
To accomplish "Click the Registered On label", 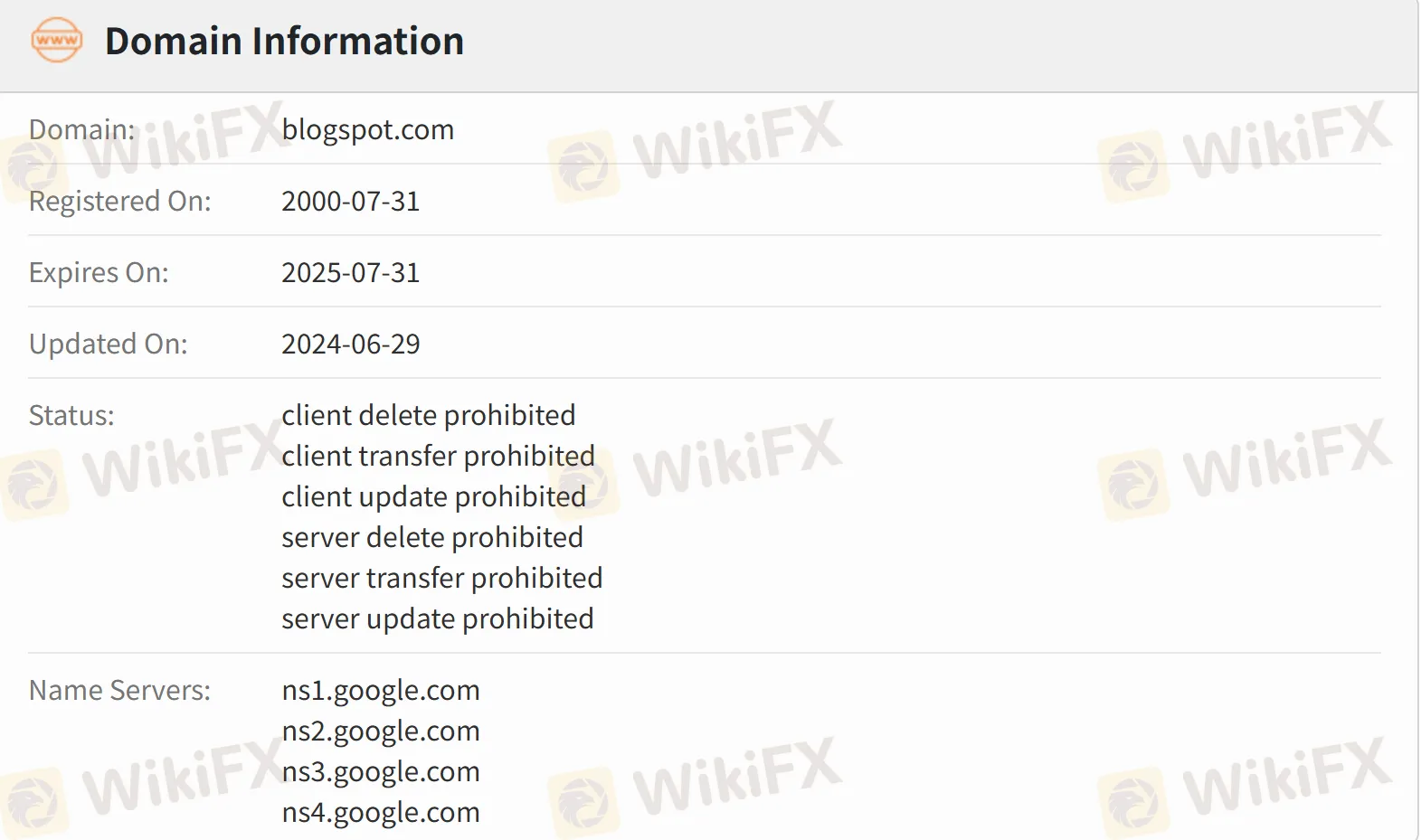I will click(x=119, y=201).
